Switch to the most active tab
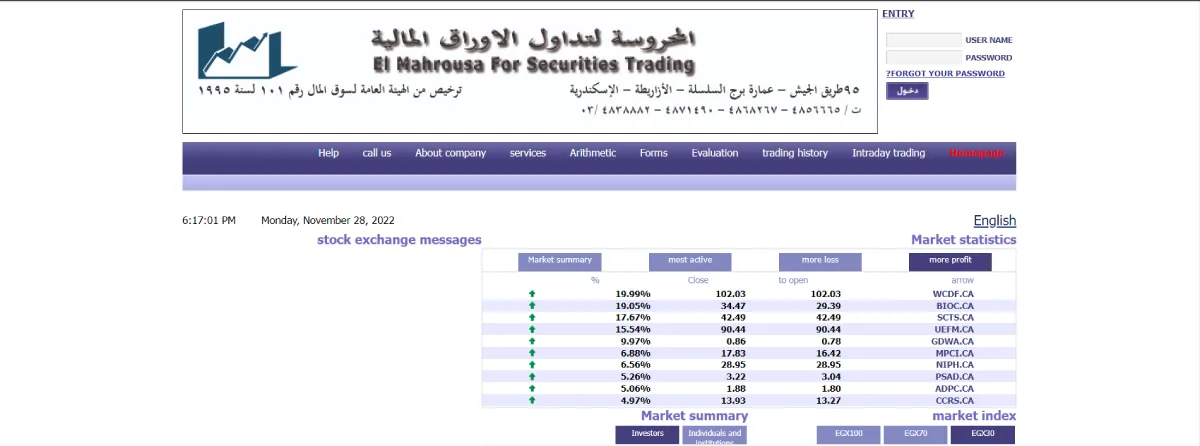The width and height of the screenshot is (1200, 446). (691, 261)
